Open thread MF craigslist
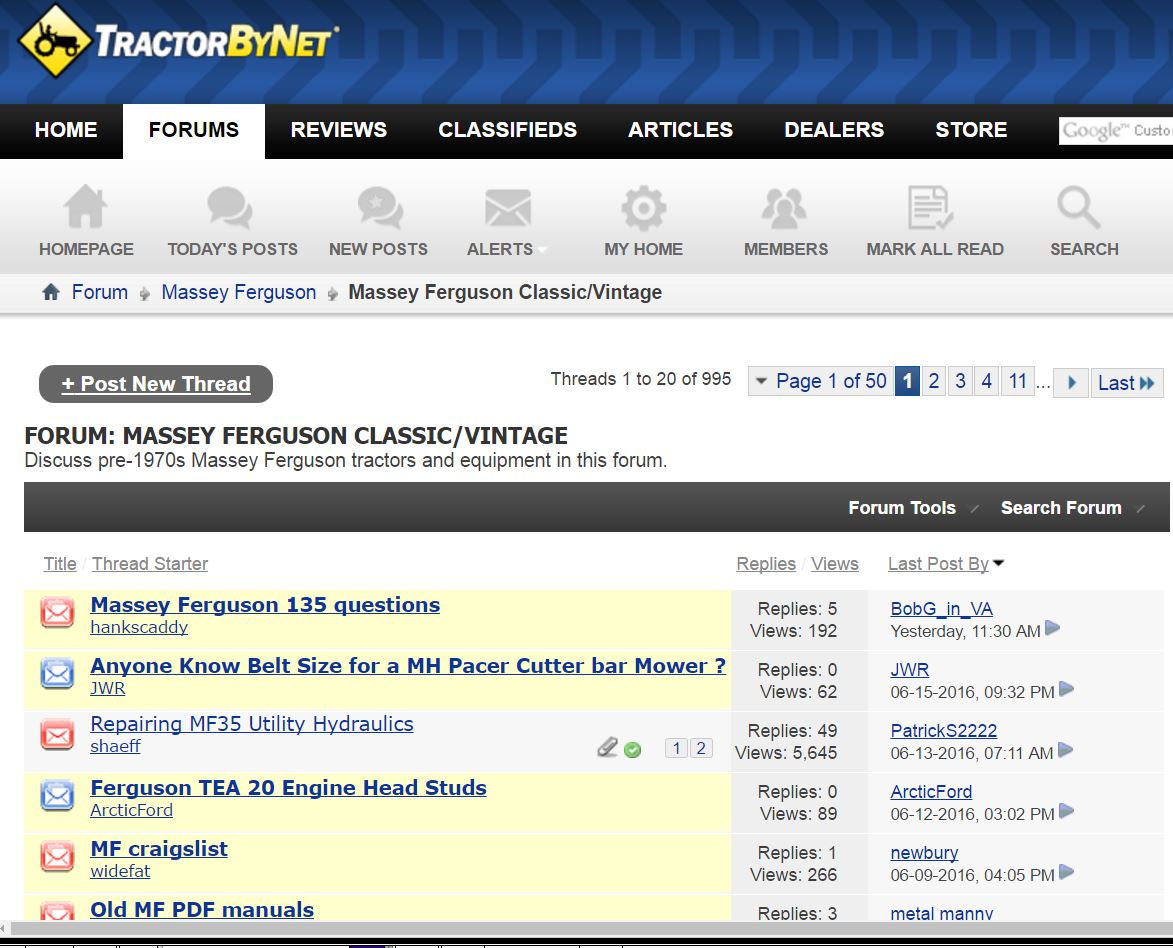Viewport: 1173px width, 948px height. tap(159, 849)
